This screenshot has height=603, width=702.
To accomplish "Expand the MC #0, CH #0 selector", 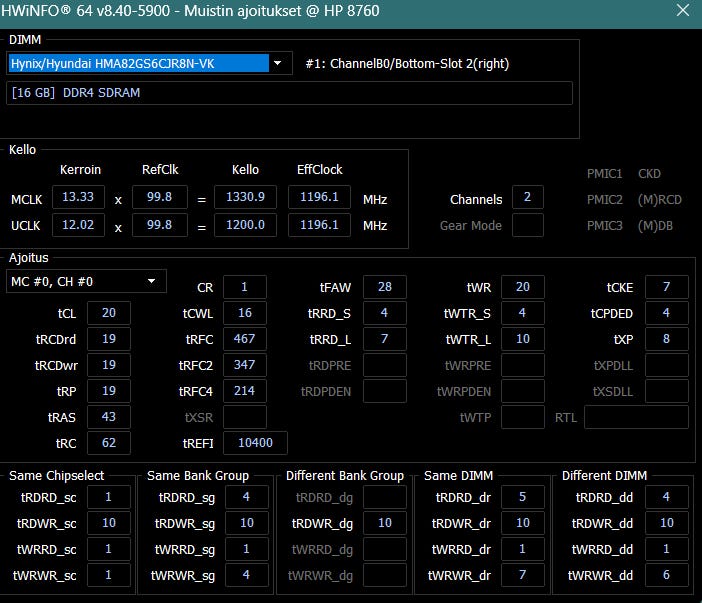I will [x=87, y=282].
